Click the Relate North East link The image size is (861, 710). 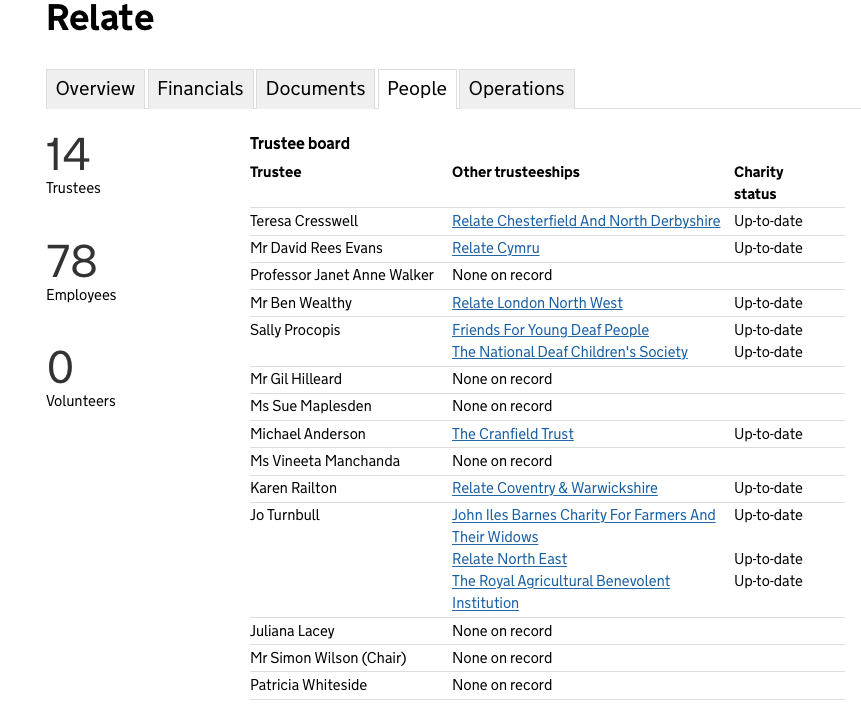509,559
